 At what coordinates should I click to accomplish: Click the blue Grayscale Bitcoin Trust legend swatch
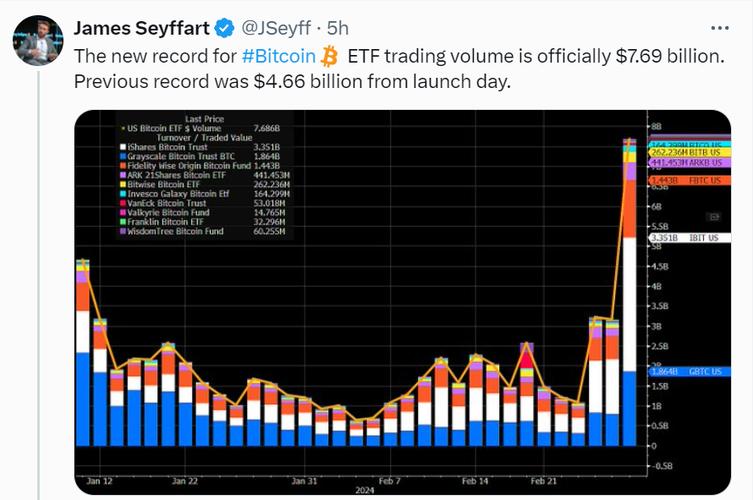point(121,158)
